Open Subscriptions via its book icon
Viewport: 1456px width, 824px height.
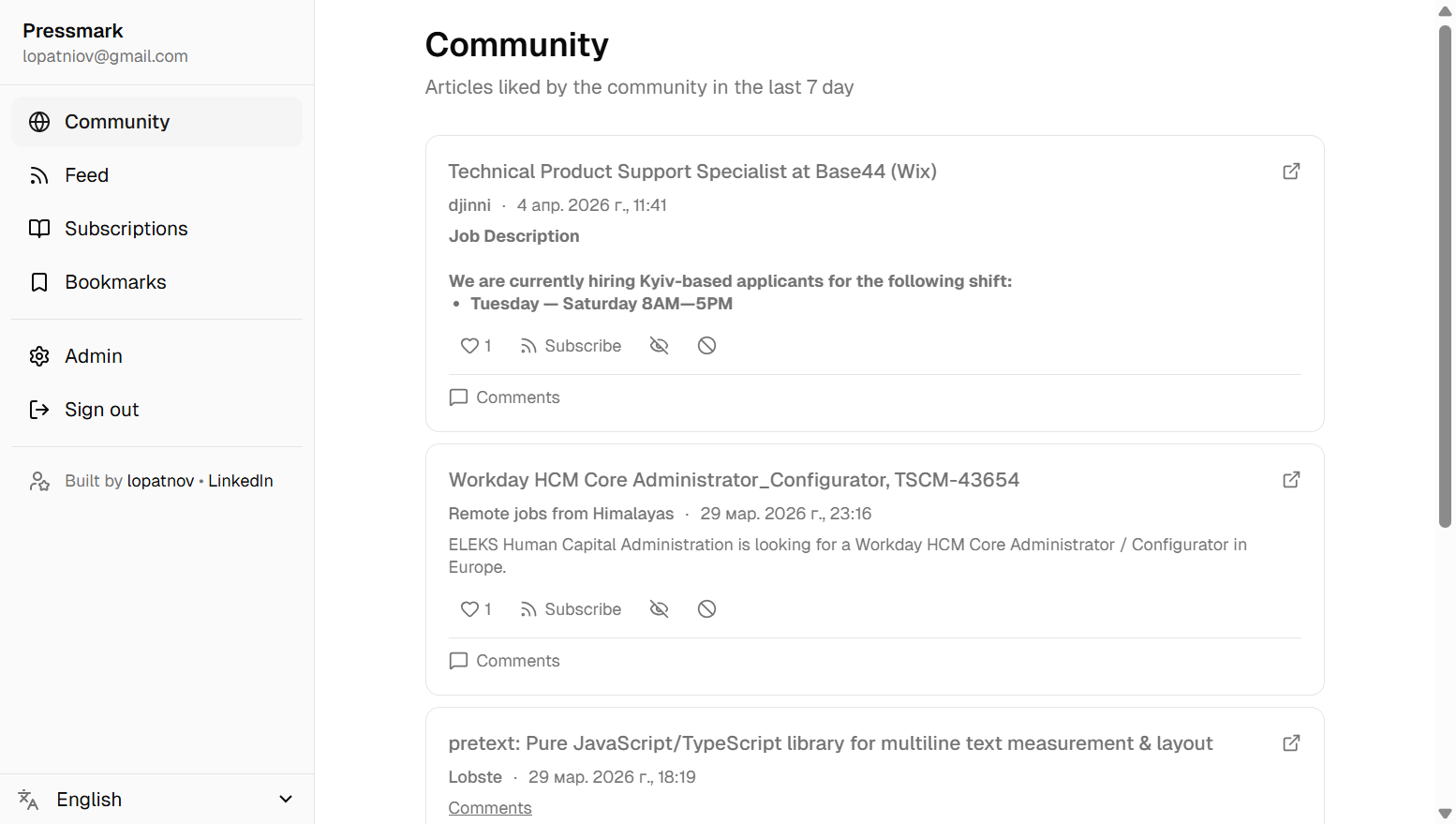38,229
